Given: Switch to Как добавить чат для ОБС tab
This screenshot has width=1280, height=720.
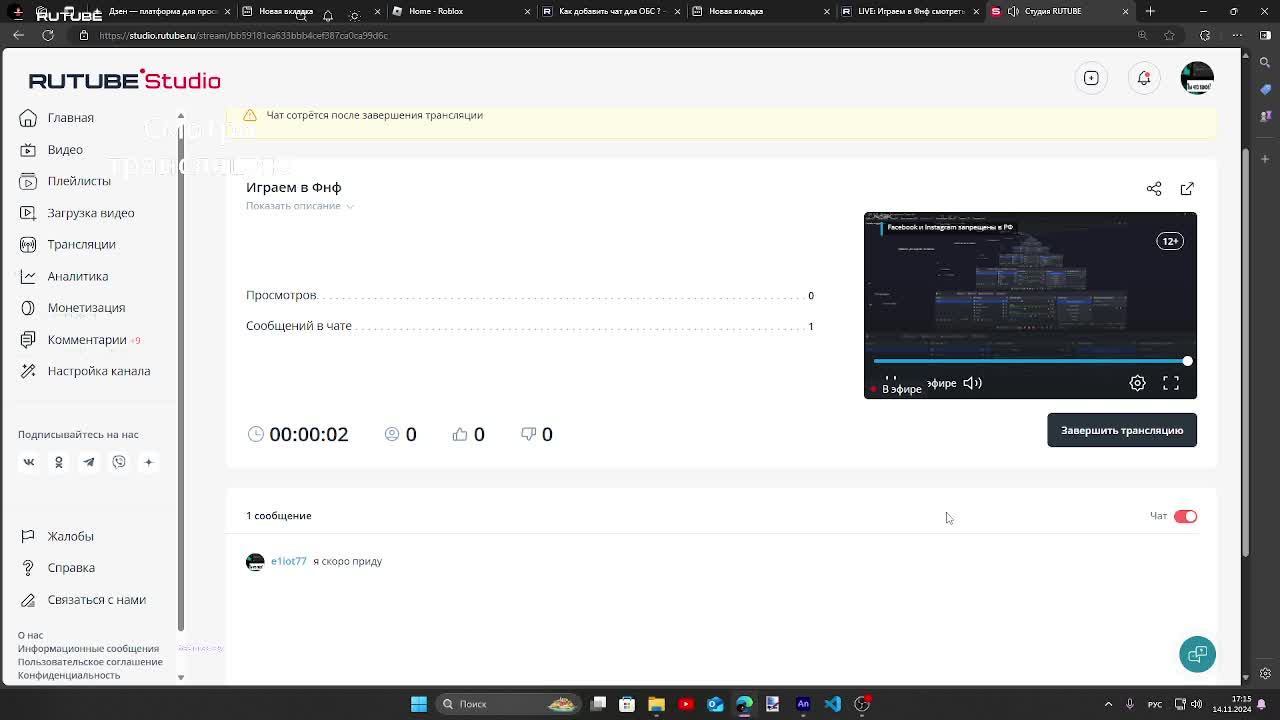Looking at the screenshot, I should coord(610,11).
